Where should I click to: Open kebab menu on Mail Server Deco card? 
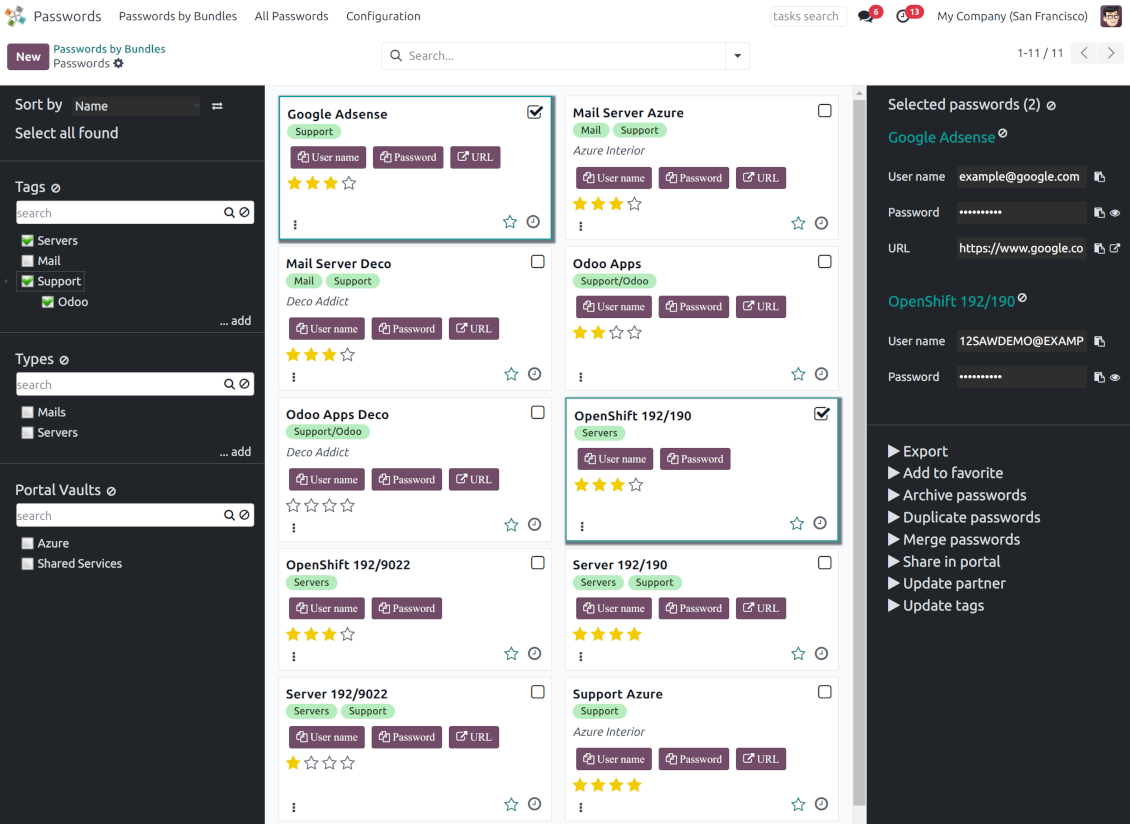293,377
